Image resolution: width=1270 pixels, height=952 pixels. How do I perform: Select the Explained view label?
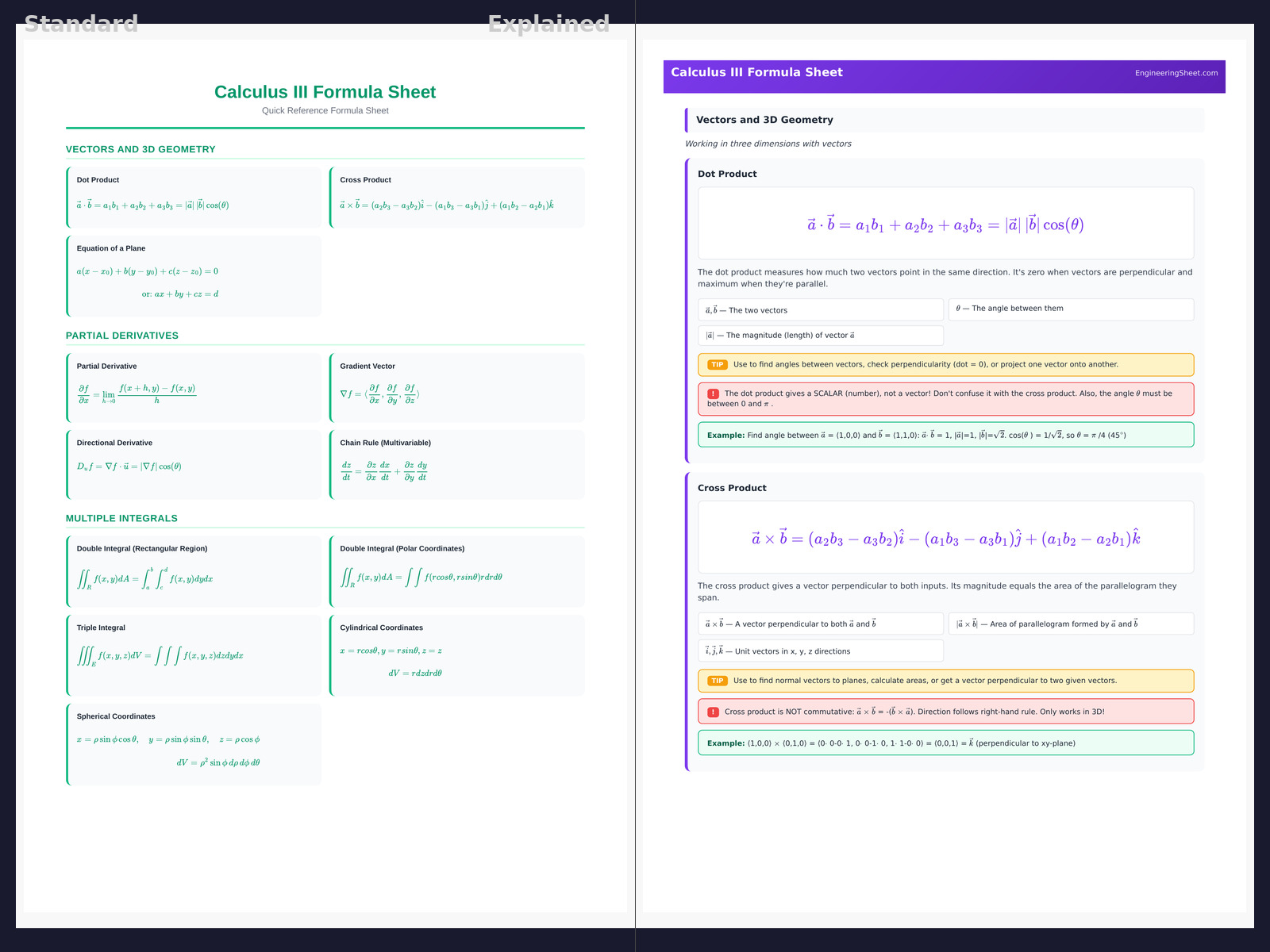(x=548, y=24)
